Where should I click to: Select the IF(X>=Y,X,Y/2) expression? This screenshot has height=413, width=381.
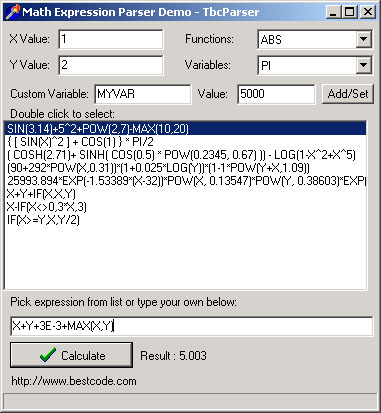pyautogui.click(x=186, y=220)
